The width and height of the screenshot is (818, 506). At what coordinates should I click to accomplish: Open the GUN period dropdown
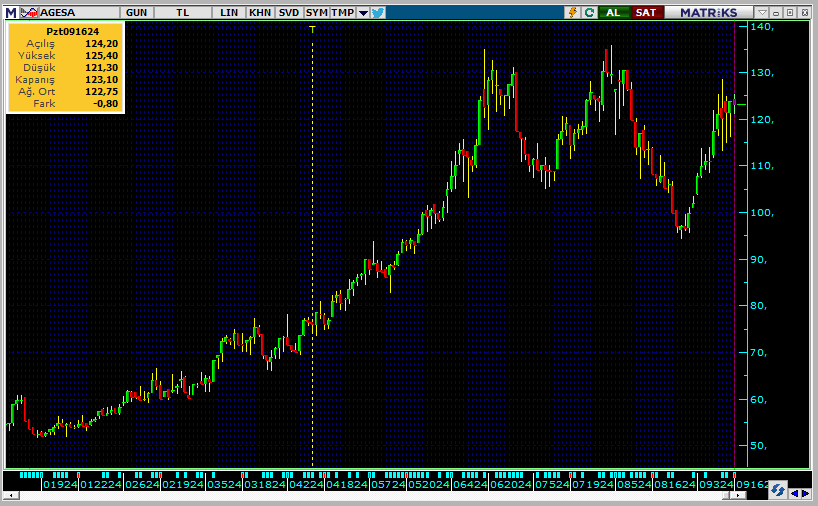pyautogui.click(x=137, y=12)
